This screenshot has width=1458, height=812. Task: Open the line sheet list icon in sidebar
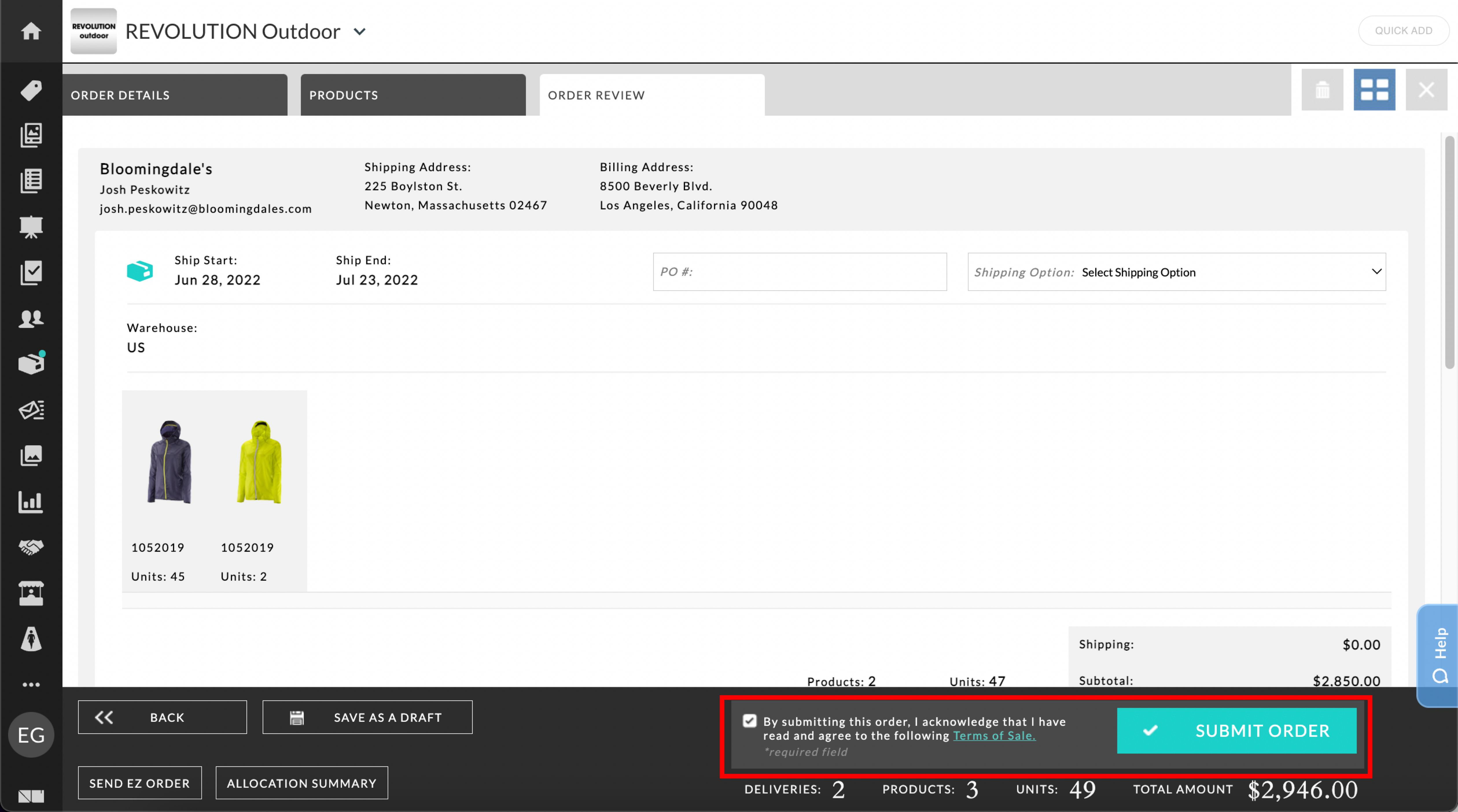(x=31, y=181)
